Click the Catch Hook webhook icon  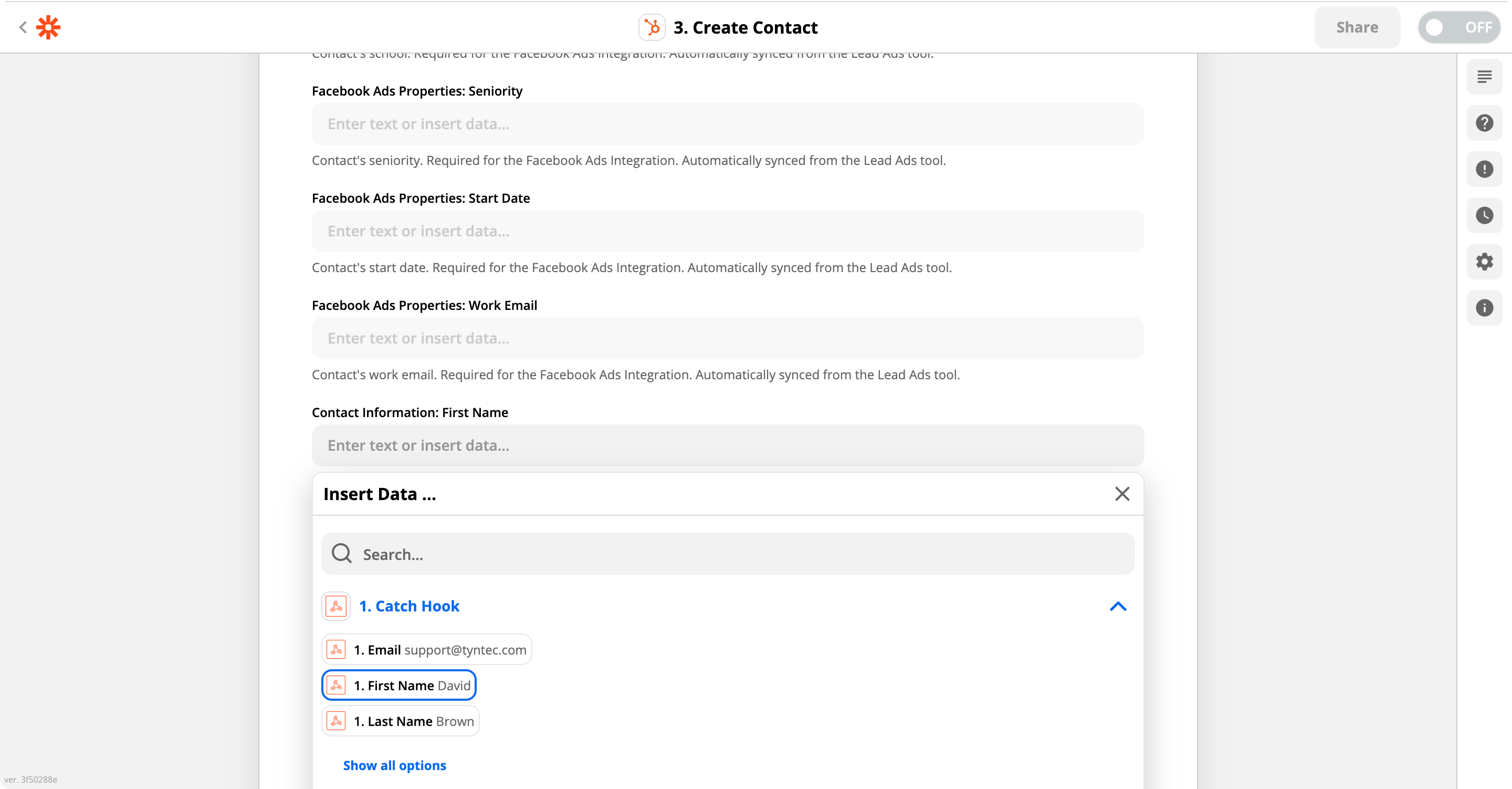tap(336, 606)
